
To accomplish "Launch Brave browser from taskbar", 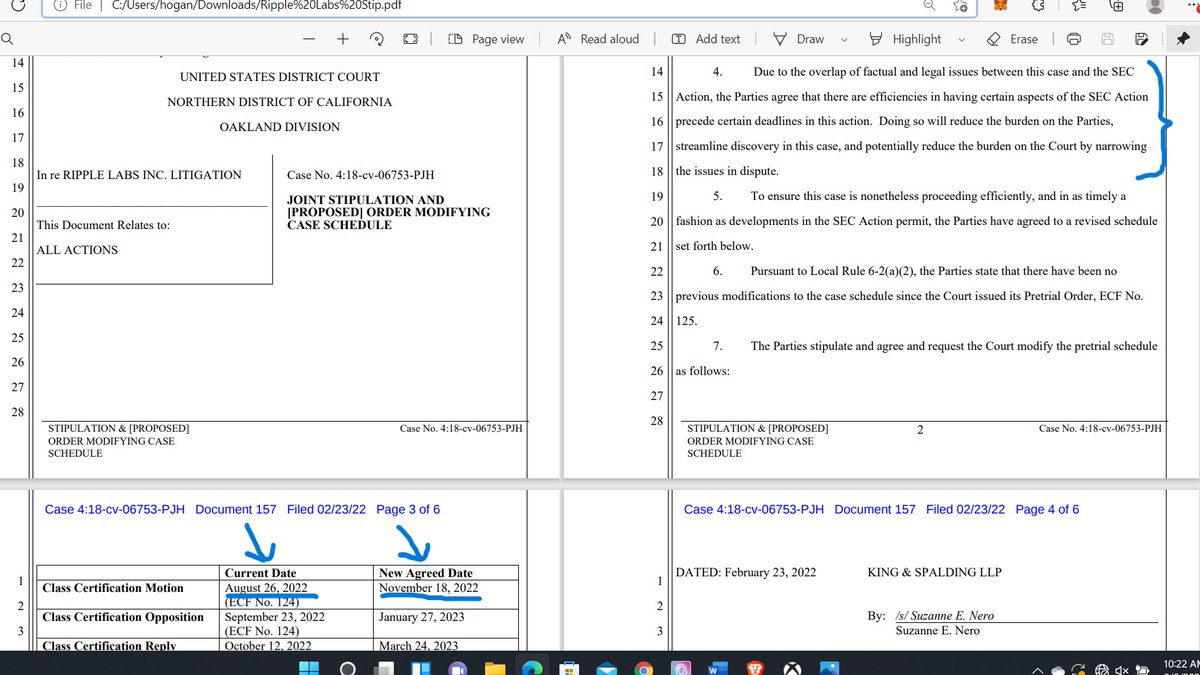I will click(x=753, y=668).
